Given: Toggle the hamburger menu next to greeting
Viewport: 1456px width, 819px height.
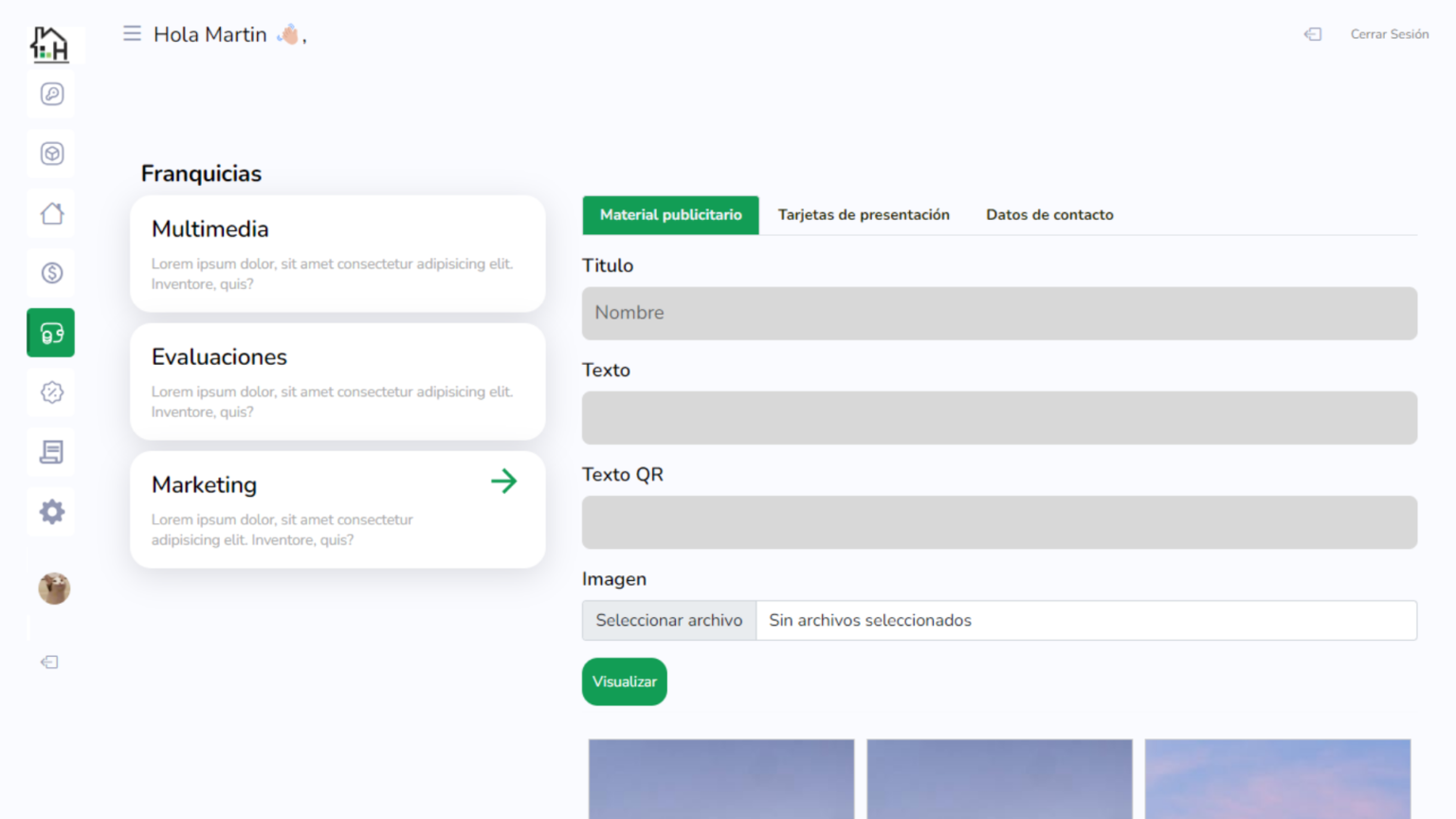Looking at the screenshot, I should pos(132,34).
